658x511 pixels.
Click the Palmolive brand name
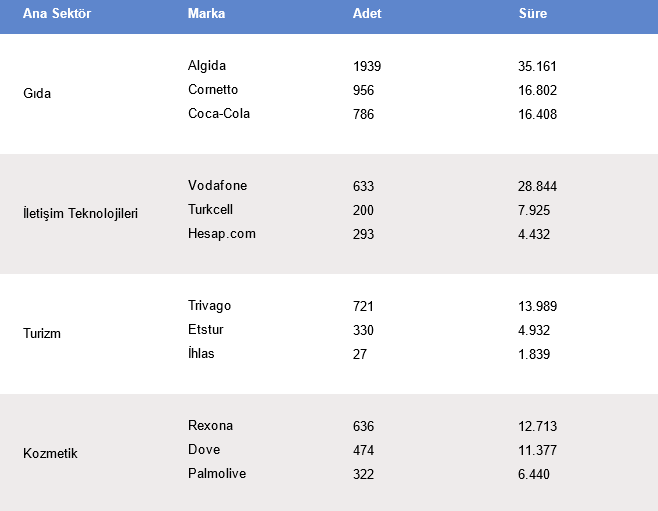pos(217,474)
